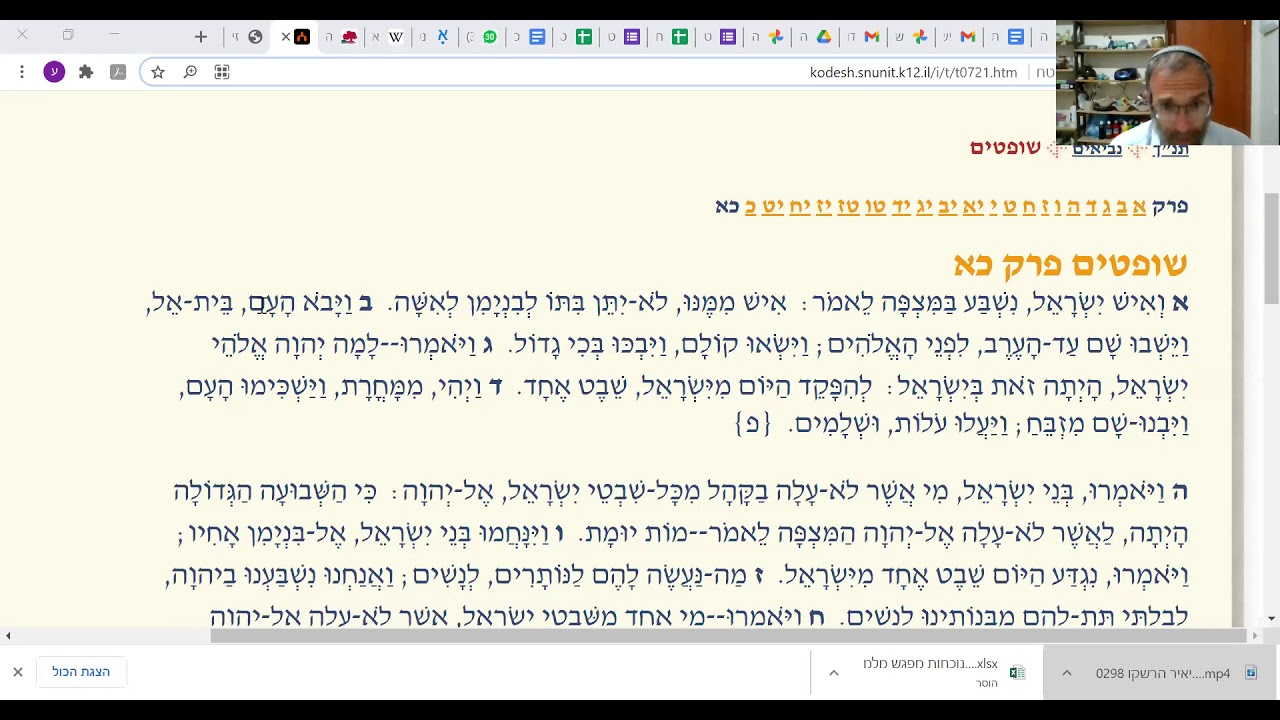Screen dimensions: 1280x720
Task: Go to chapter יב in the chapter list
Action: [947, 206]
